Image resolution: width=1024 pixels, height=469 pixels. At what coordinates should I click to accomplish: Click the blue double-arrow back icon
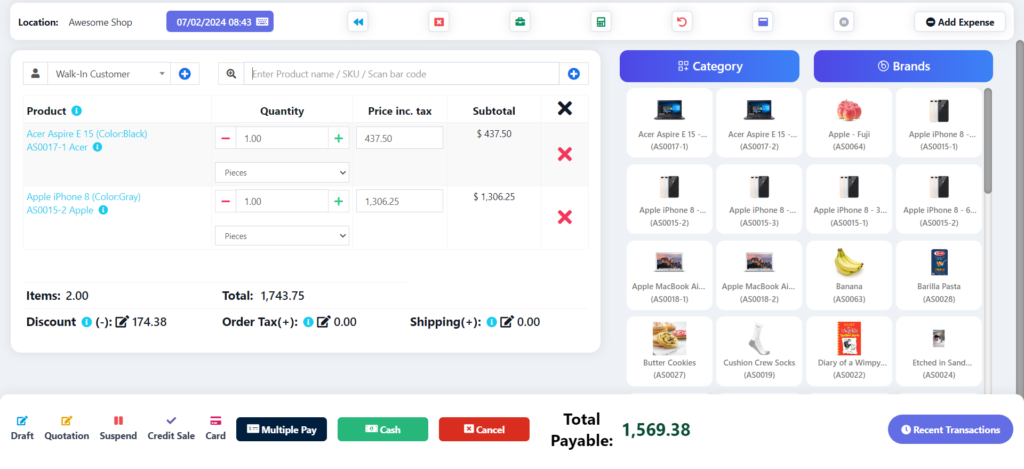(357, 21)
